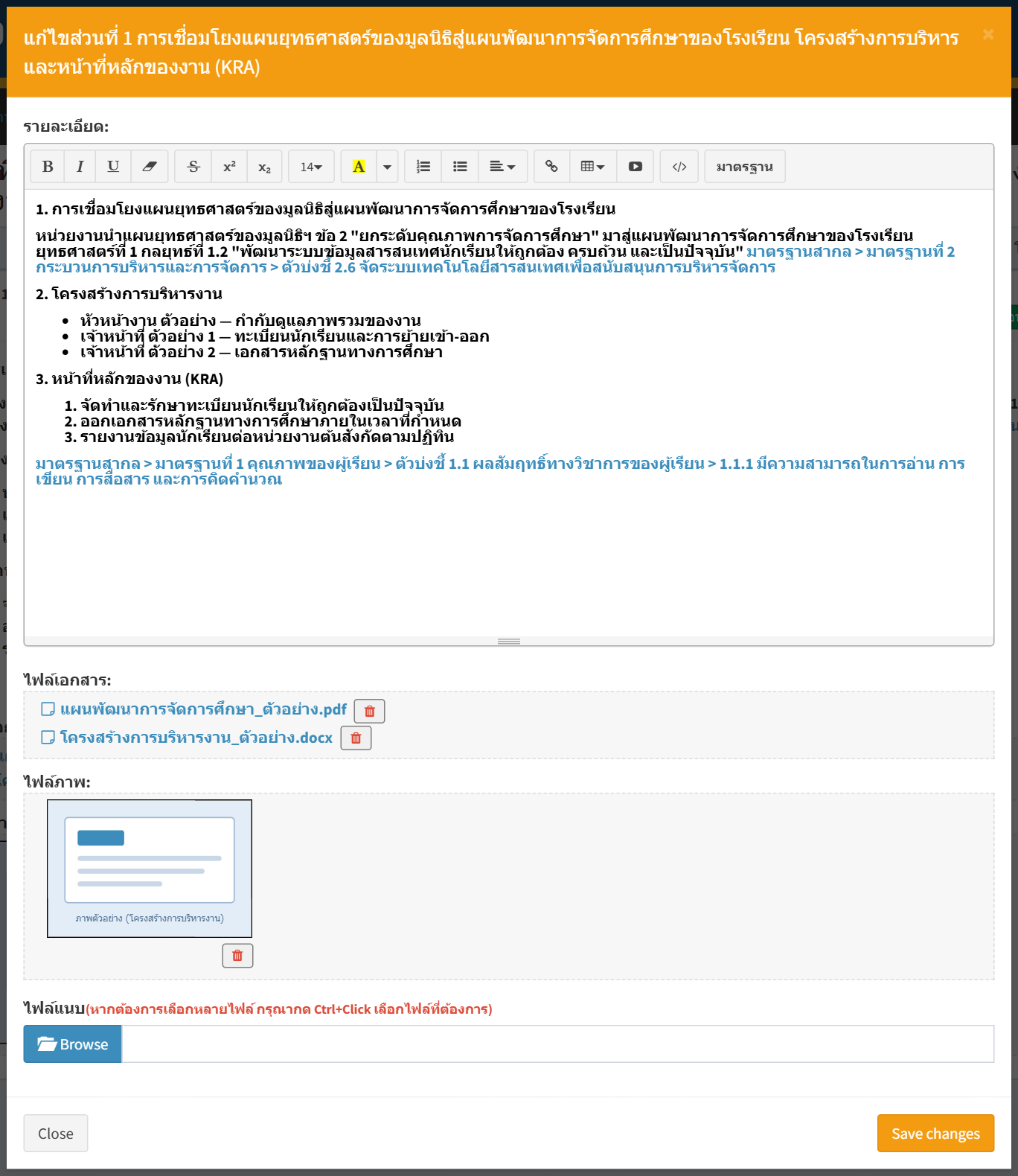Viewport: 1018px width, 1176px height.
Task: Open the text color options arrow
Action: (x=387, y=167)
